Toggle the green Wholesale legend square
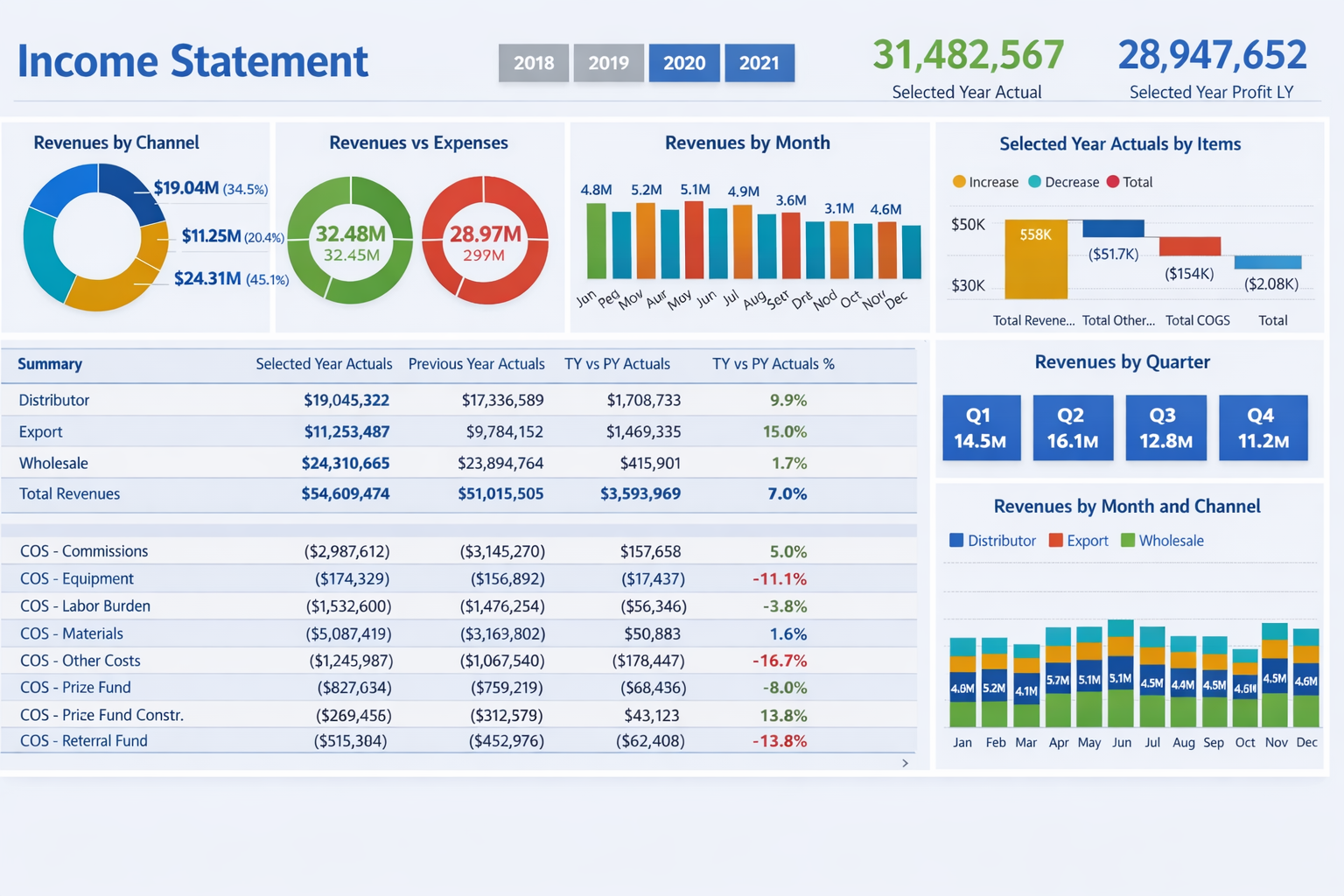 [1128, 541]
